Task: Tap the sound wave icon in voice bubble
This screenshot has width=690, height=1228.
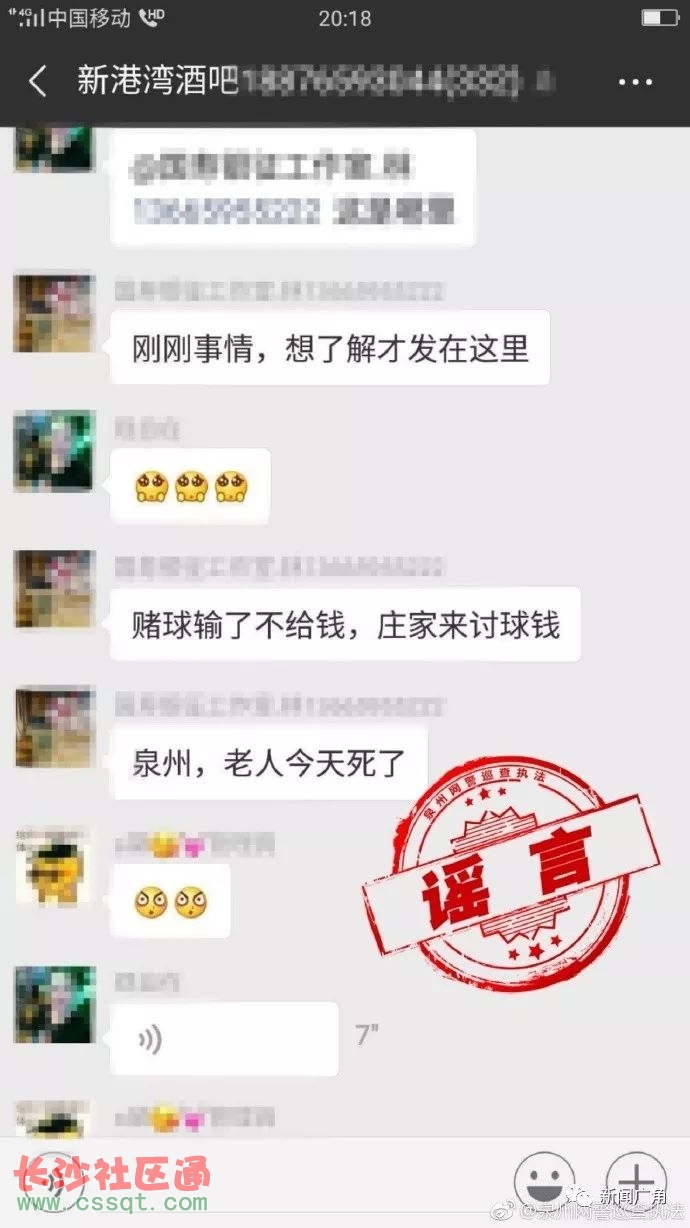Action: coord(150,1040)
